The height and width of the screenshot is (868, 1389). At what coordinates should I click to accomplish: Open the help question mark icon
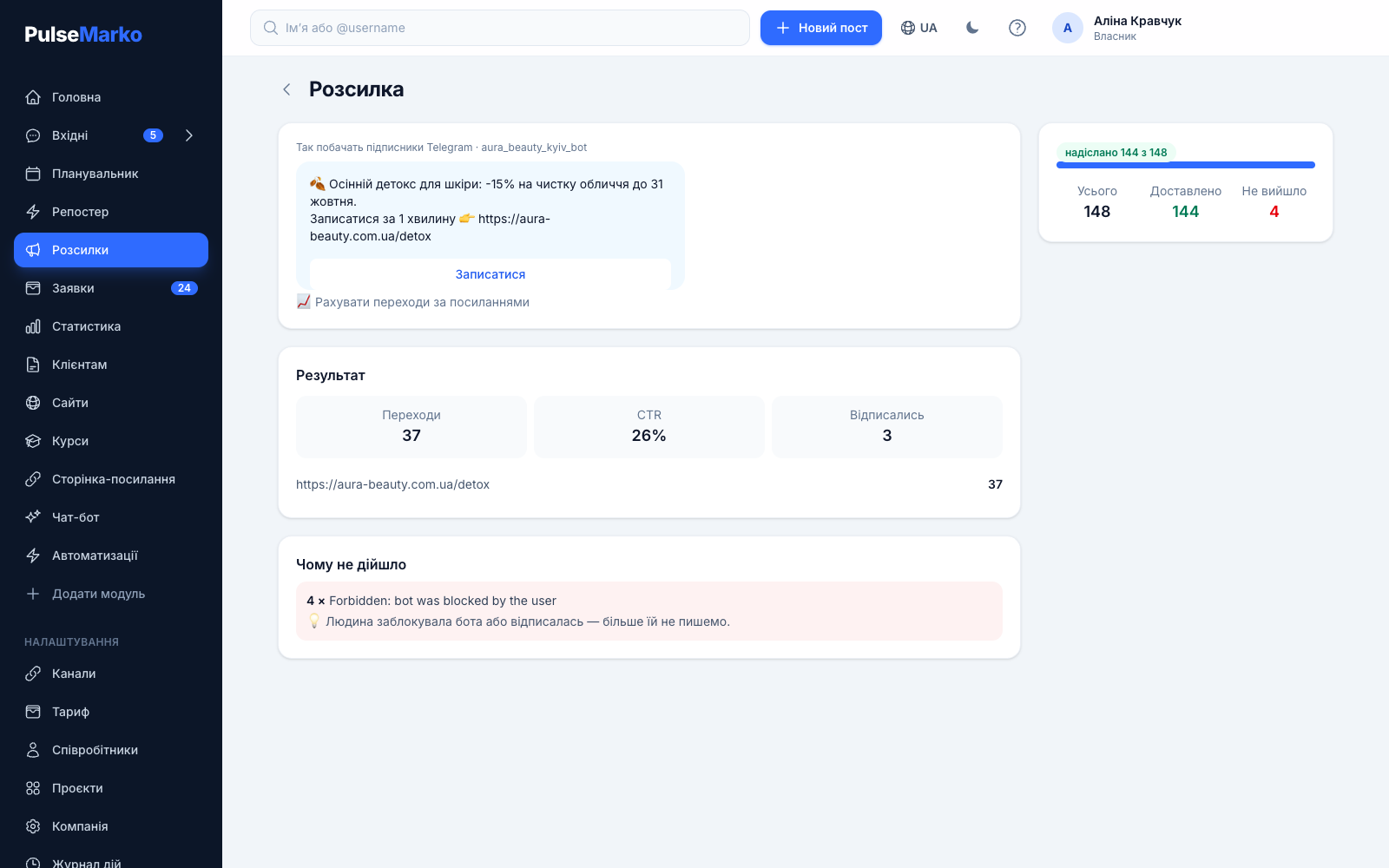tap(1017, 28)
